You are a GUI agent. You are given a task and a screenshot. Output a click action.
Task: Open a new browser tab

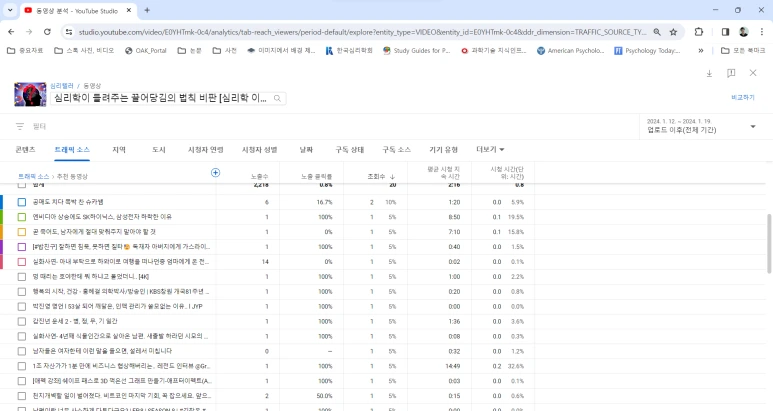[147, 10]
